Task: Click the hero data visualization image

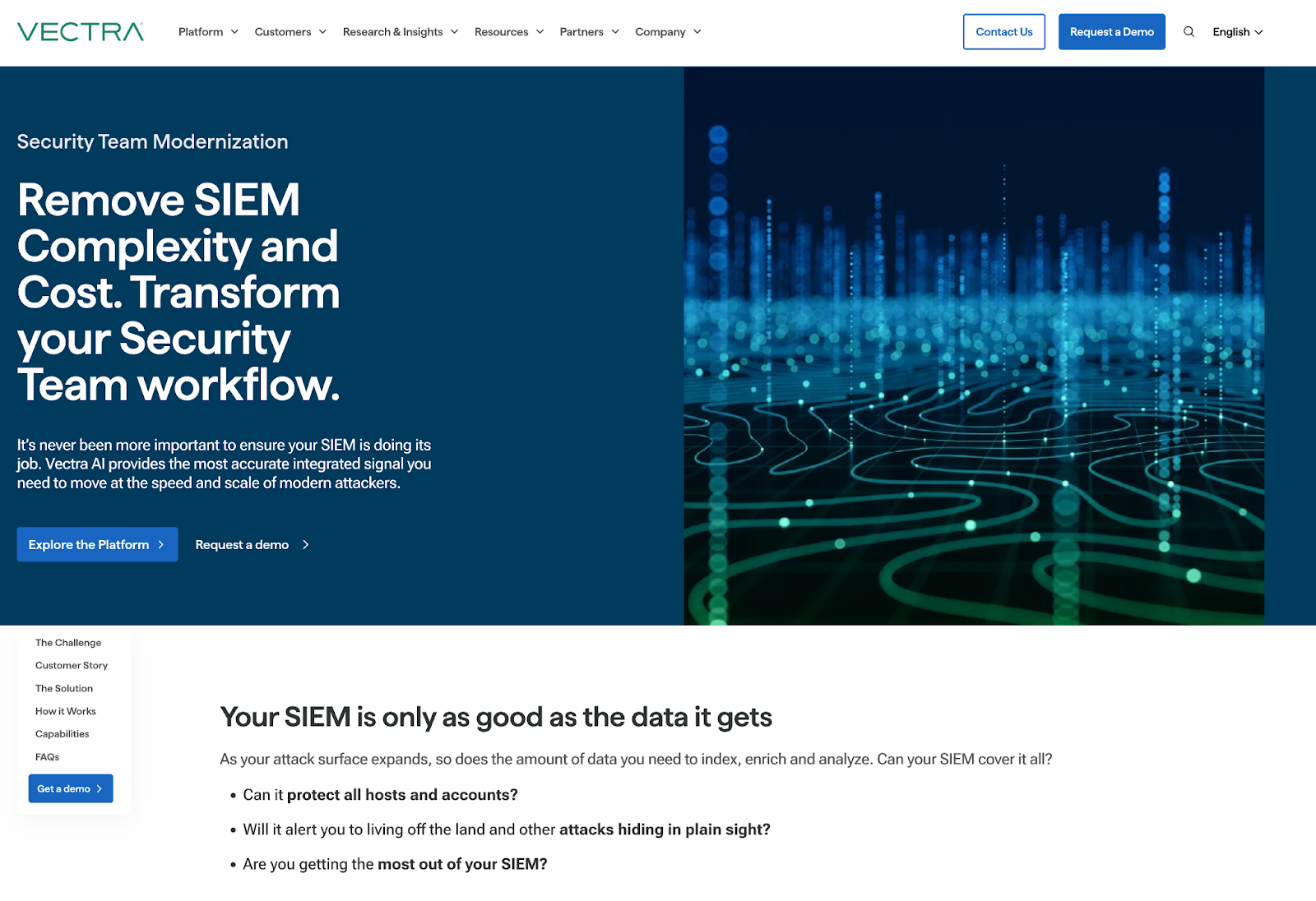Action: [974, 346]
